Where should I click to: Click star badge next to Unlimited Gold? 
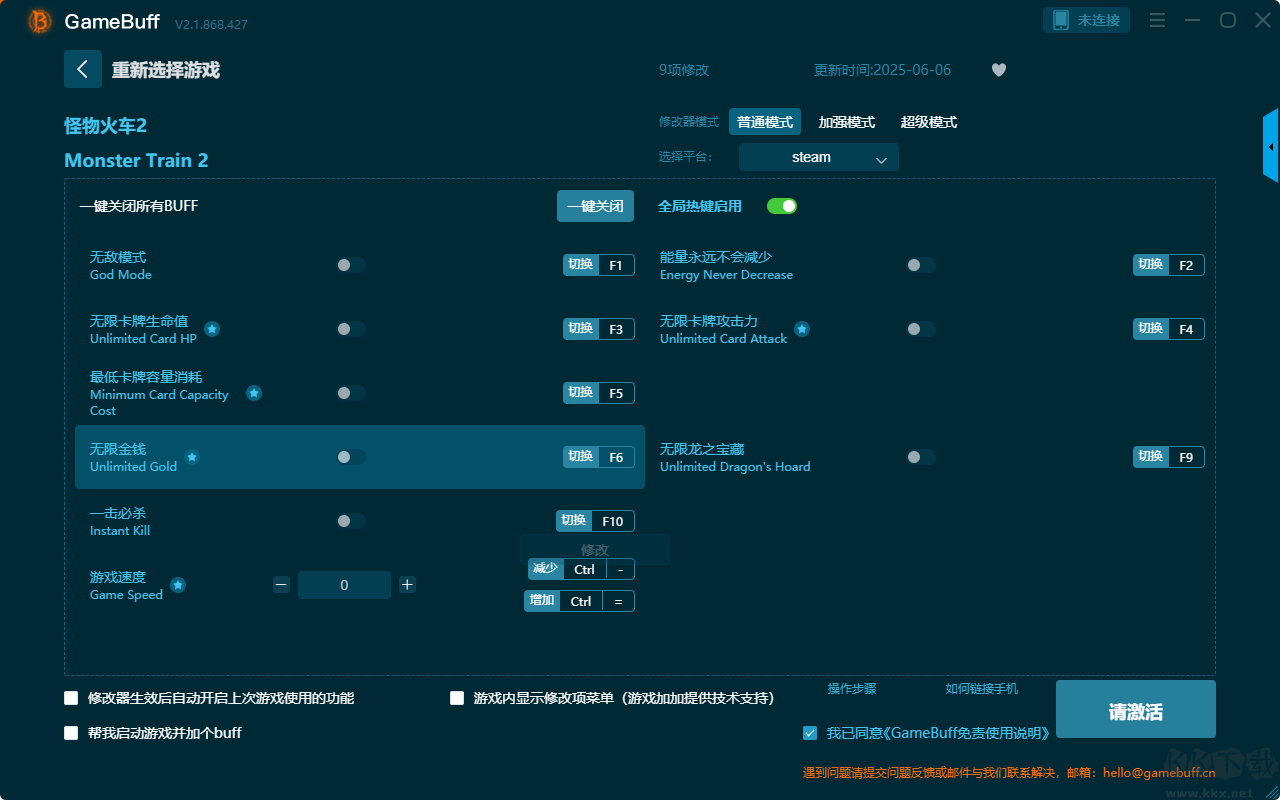192,457
